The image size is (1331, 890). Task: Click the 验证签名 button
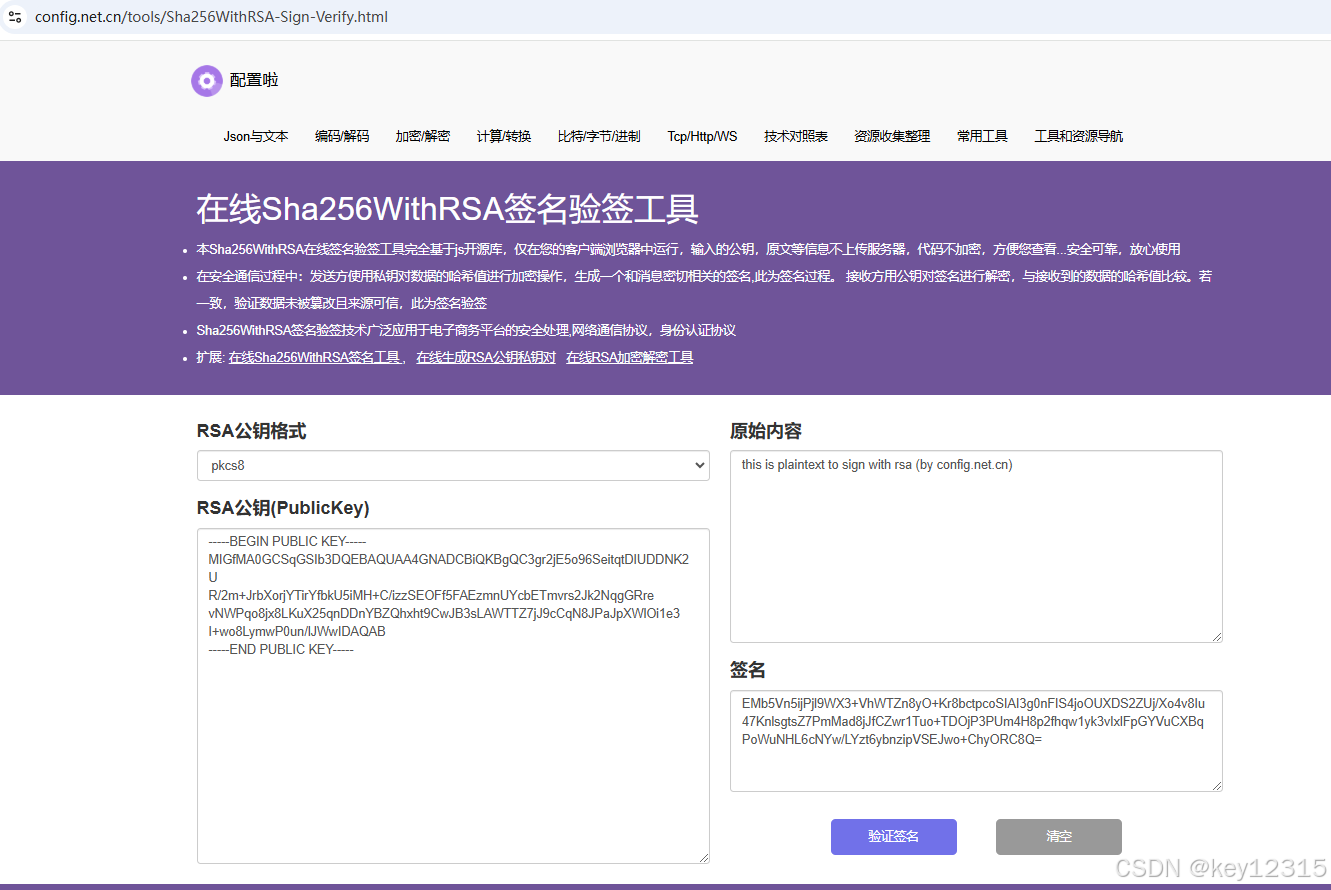893,837
